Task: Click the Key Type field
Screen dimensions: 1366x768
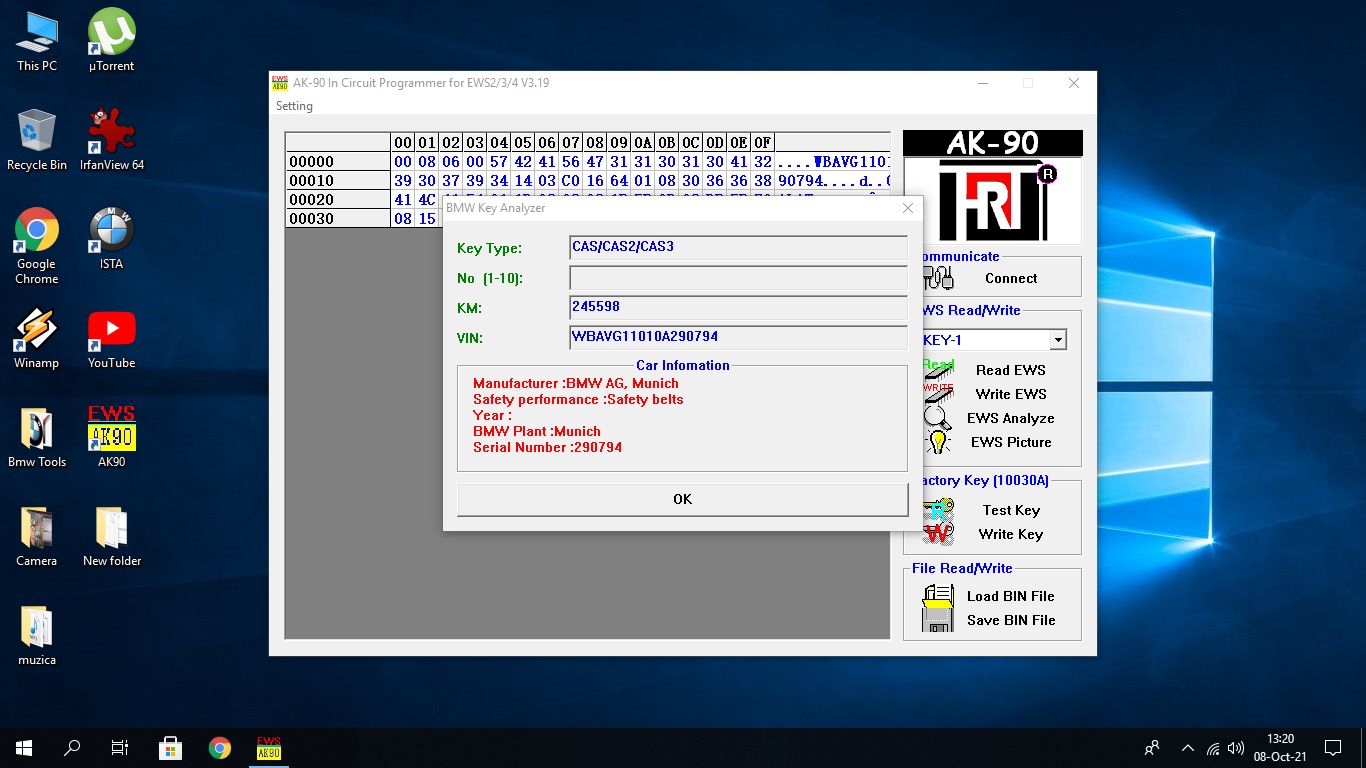Action: click(x=738, y=247)
